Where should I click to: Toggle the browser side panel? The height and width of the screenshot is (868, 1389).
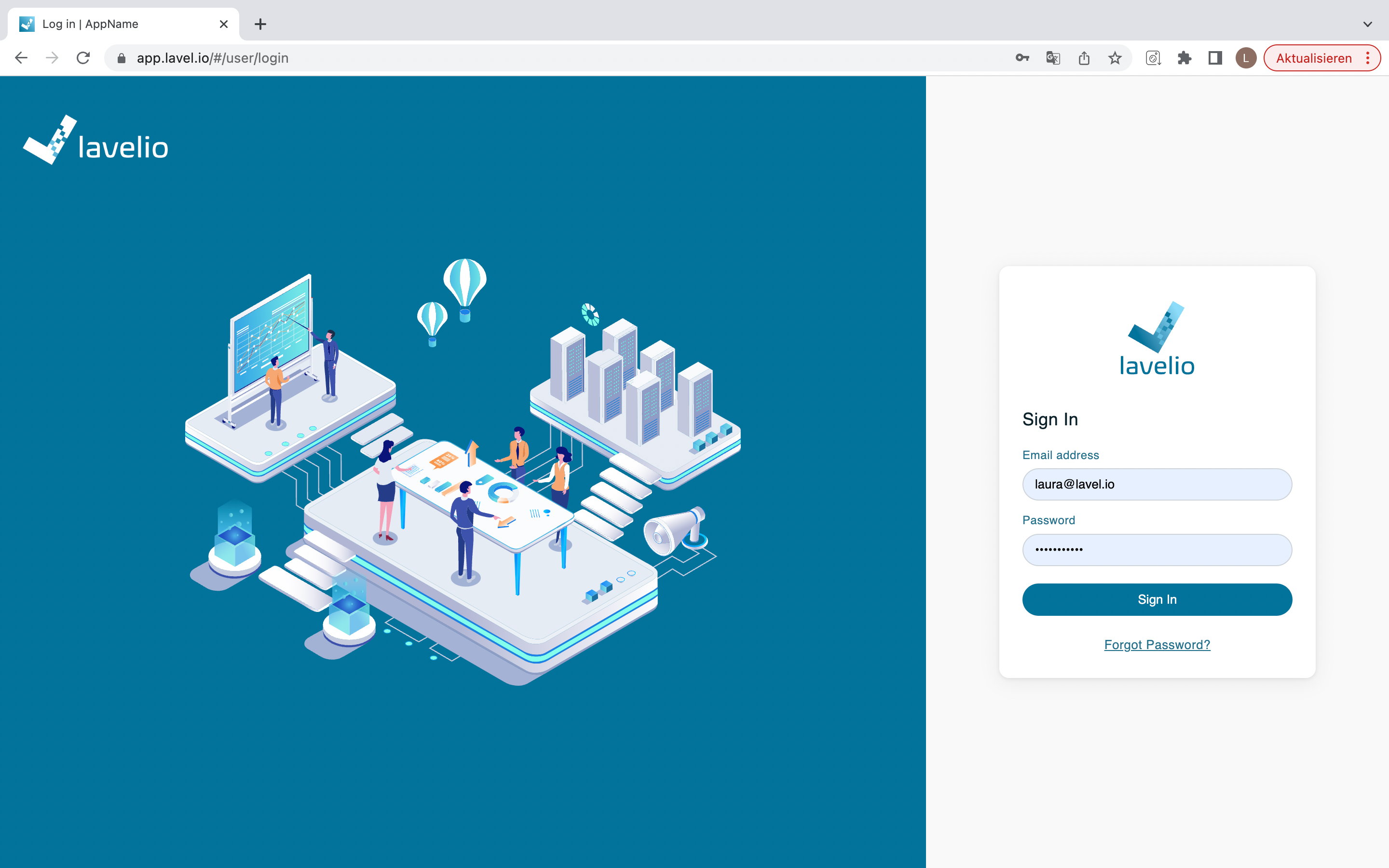click(1214, 58)
